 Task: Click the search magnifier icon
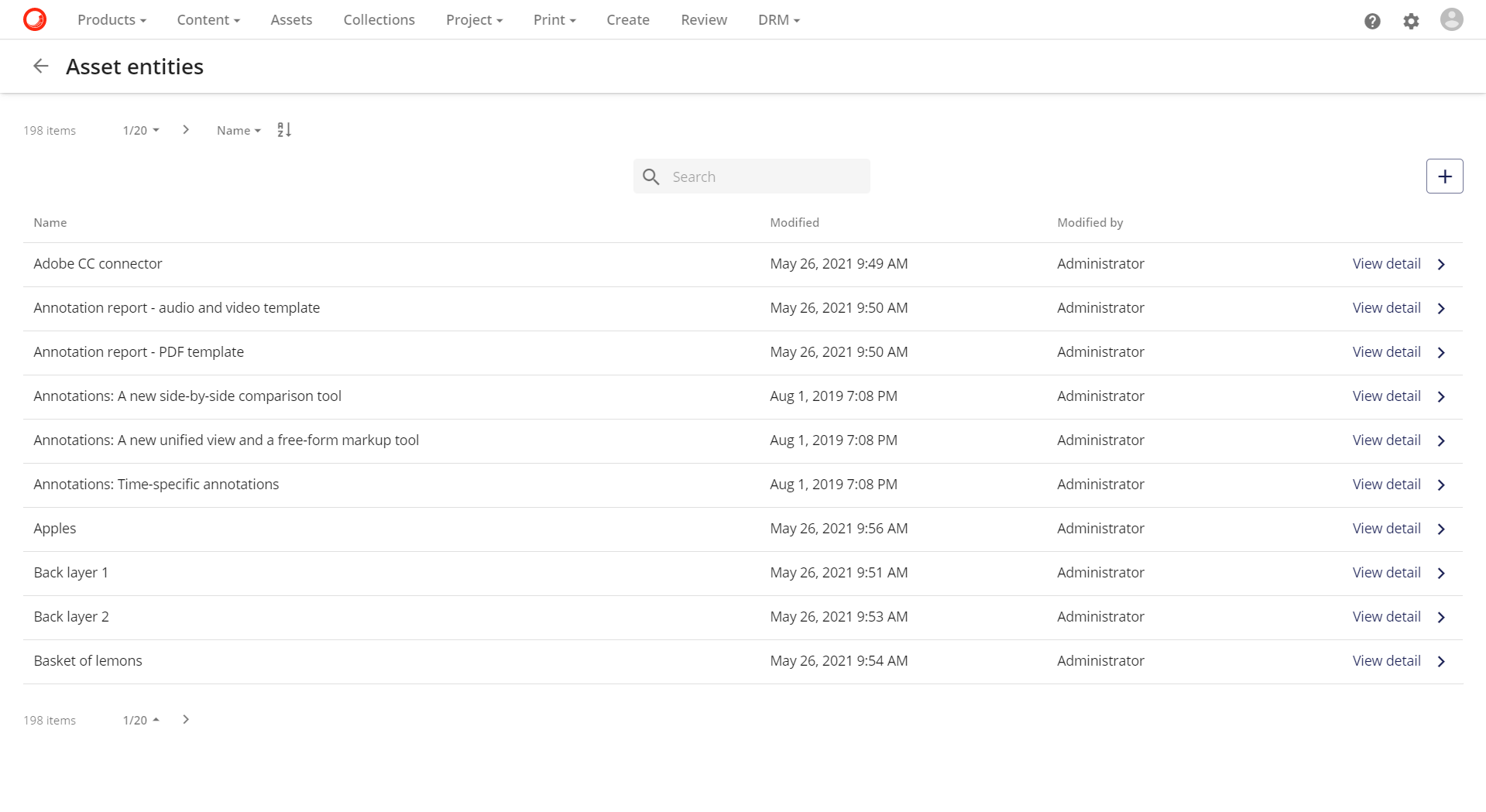coord(650,176)
